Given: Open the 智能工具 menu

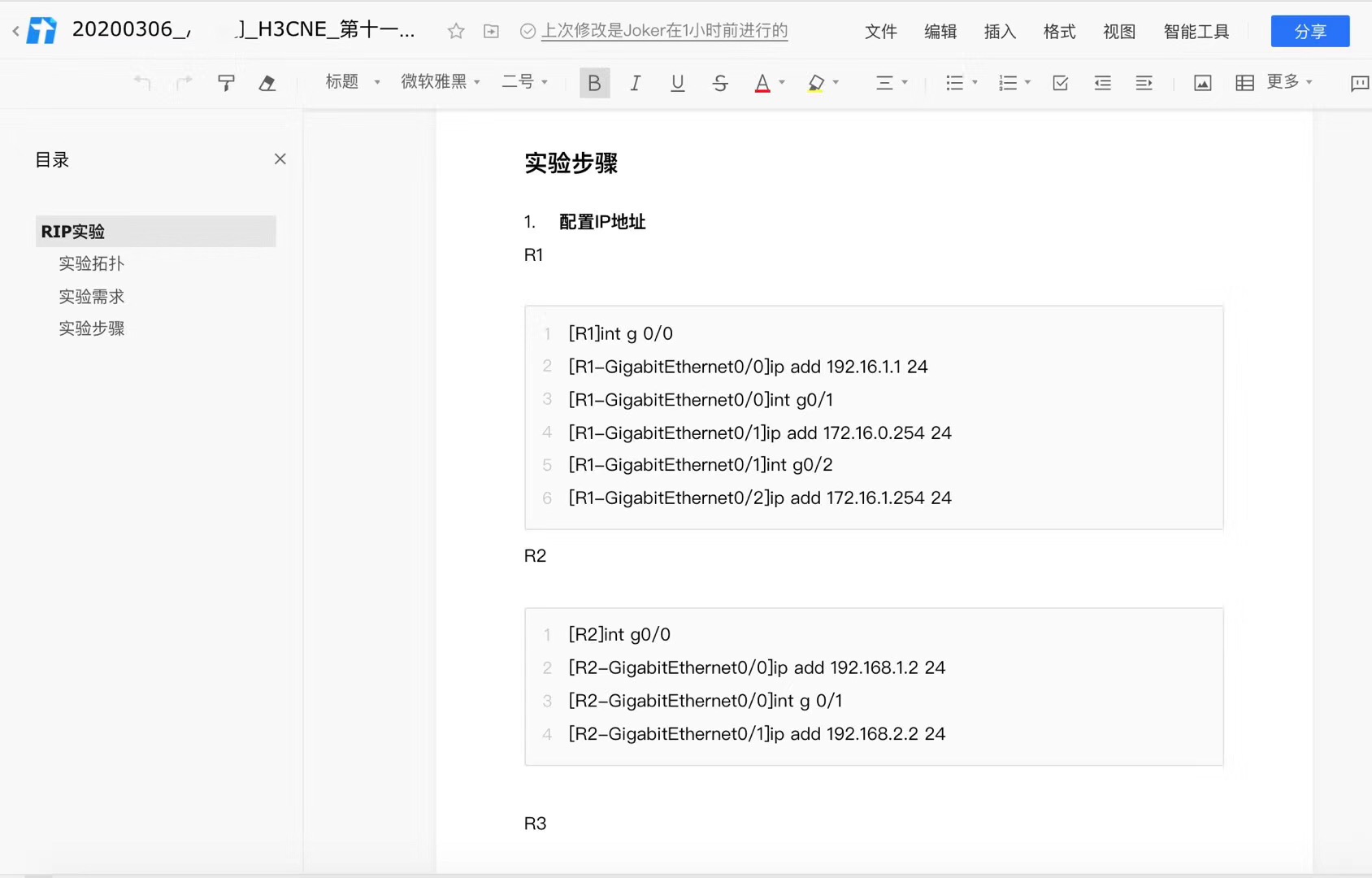Looking at the screenshot, I should [x=1196, y=32].
